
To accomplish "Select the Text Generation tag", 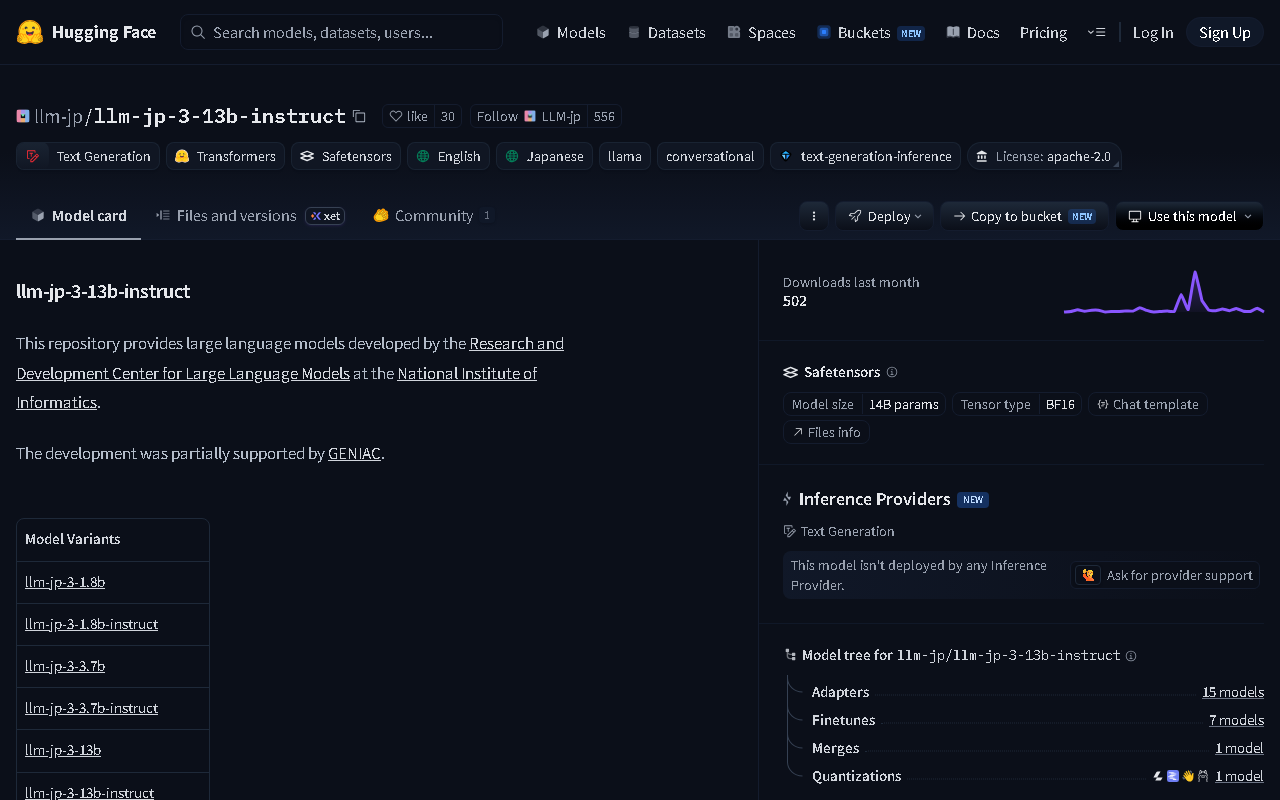I will 88,156.
